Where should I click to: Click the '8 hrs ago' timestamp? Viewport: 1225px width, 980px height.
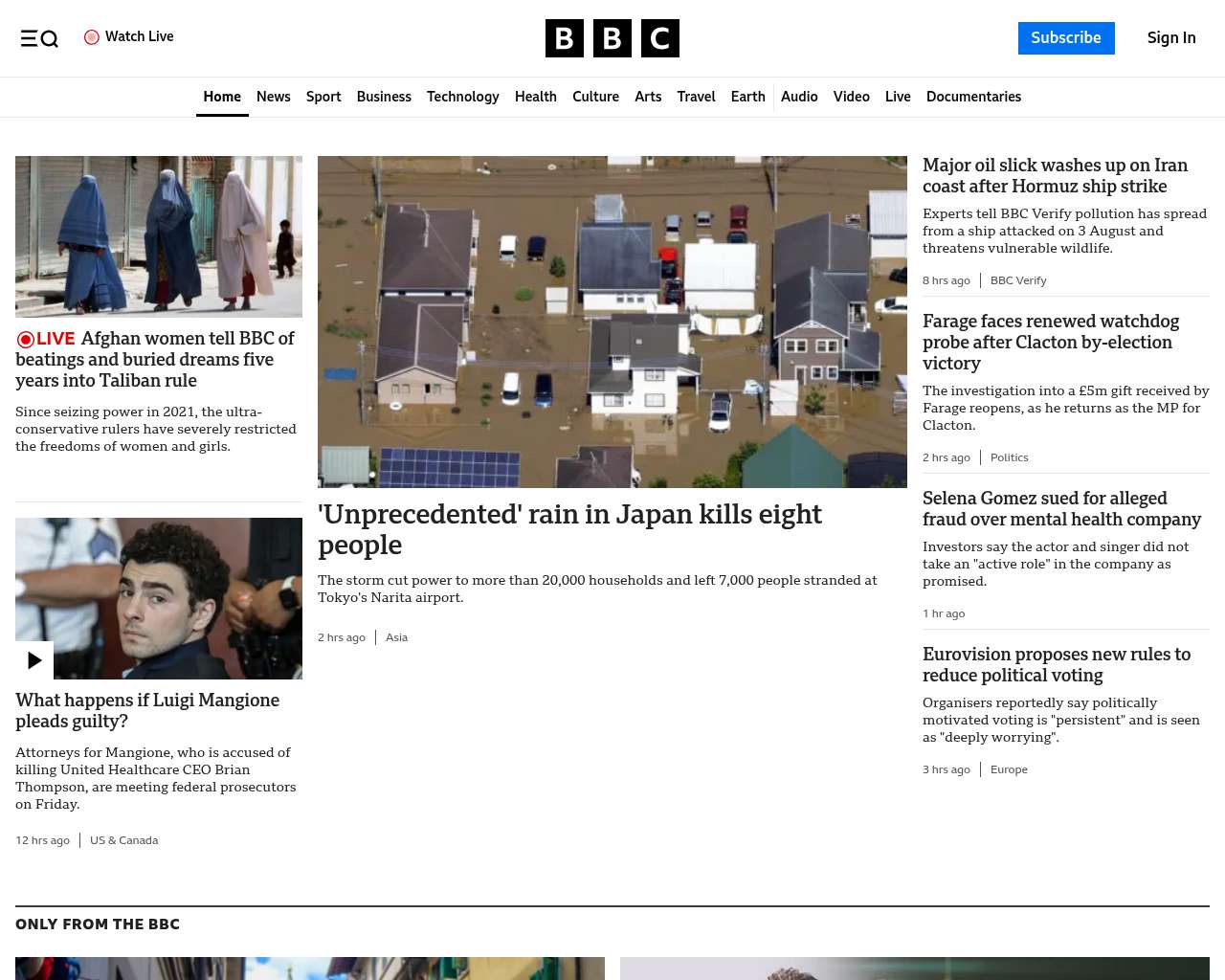(x=947, y=280)
